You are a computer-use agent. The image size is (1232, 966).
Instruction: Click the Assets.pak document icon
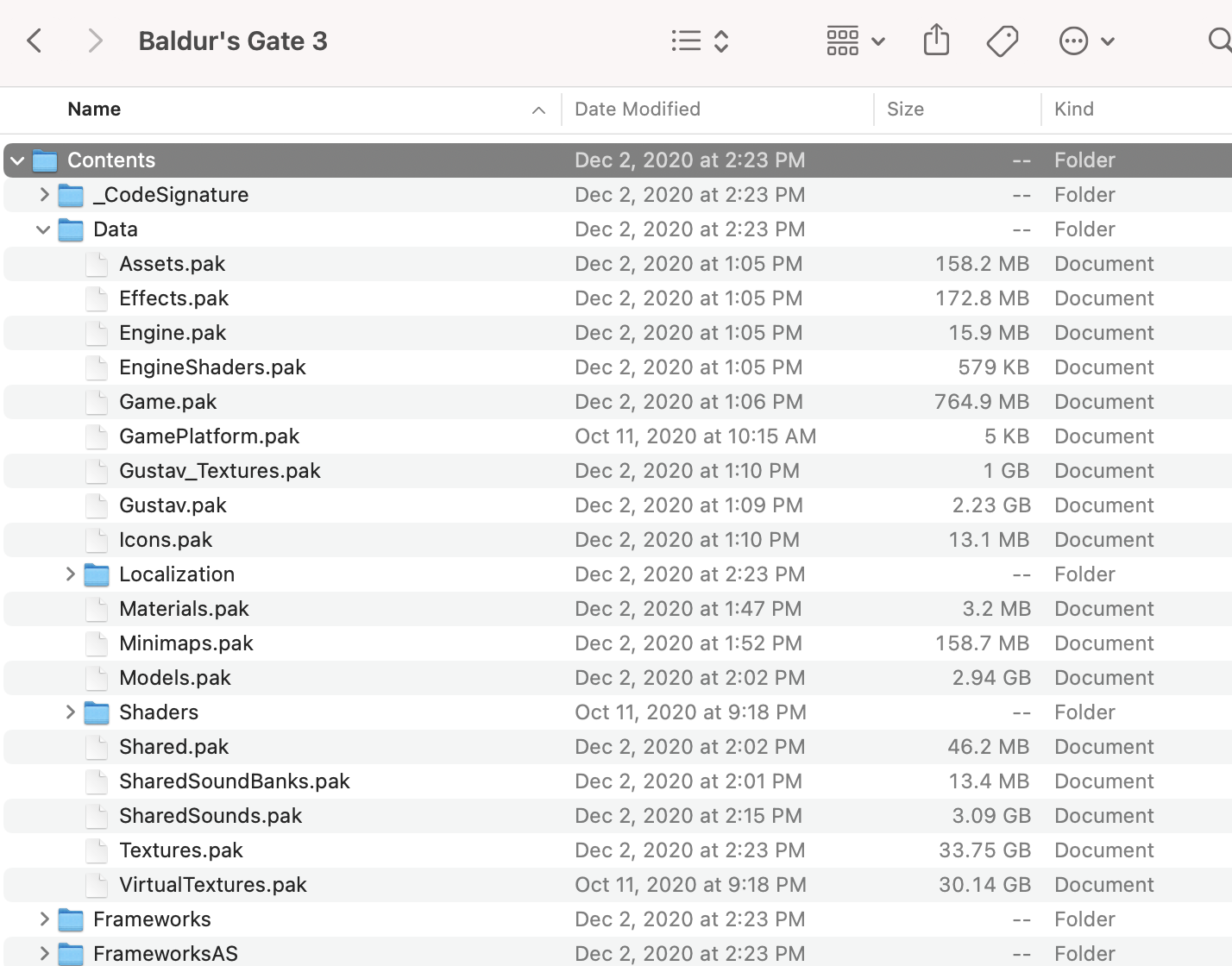pos(97,264)
